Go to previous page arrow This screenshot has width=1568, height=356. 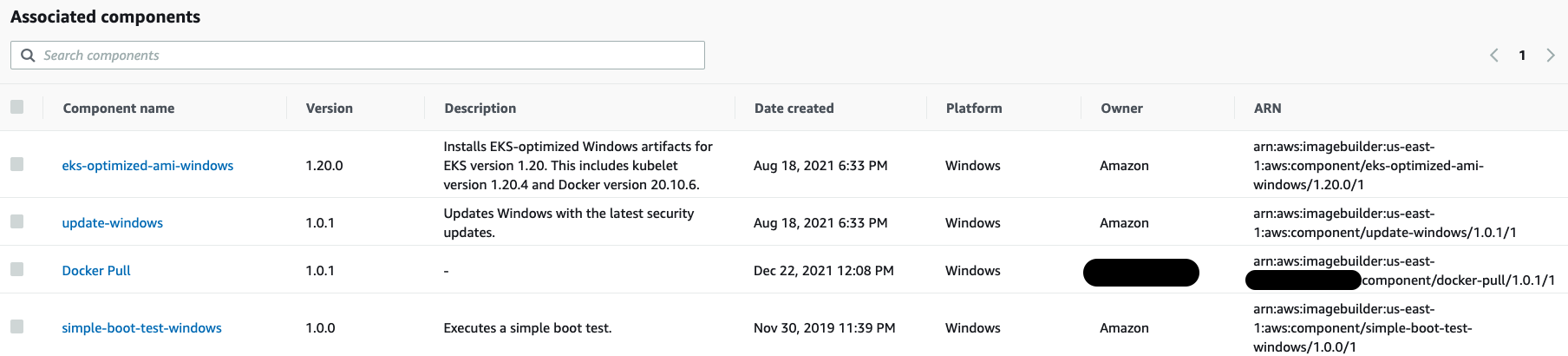(1494, 56)
